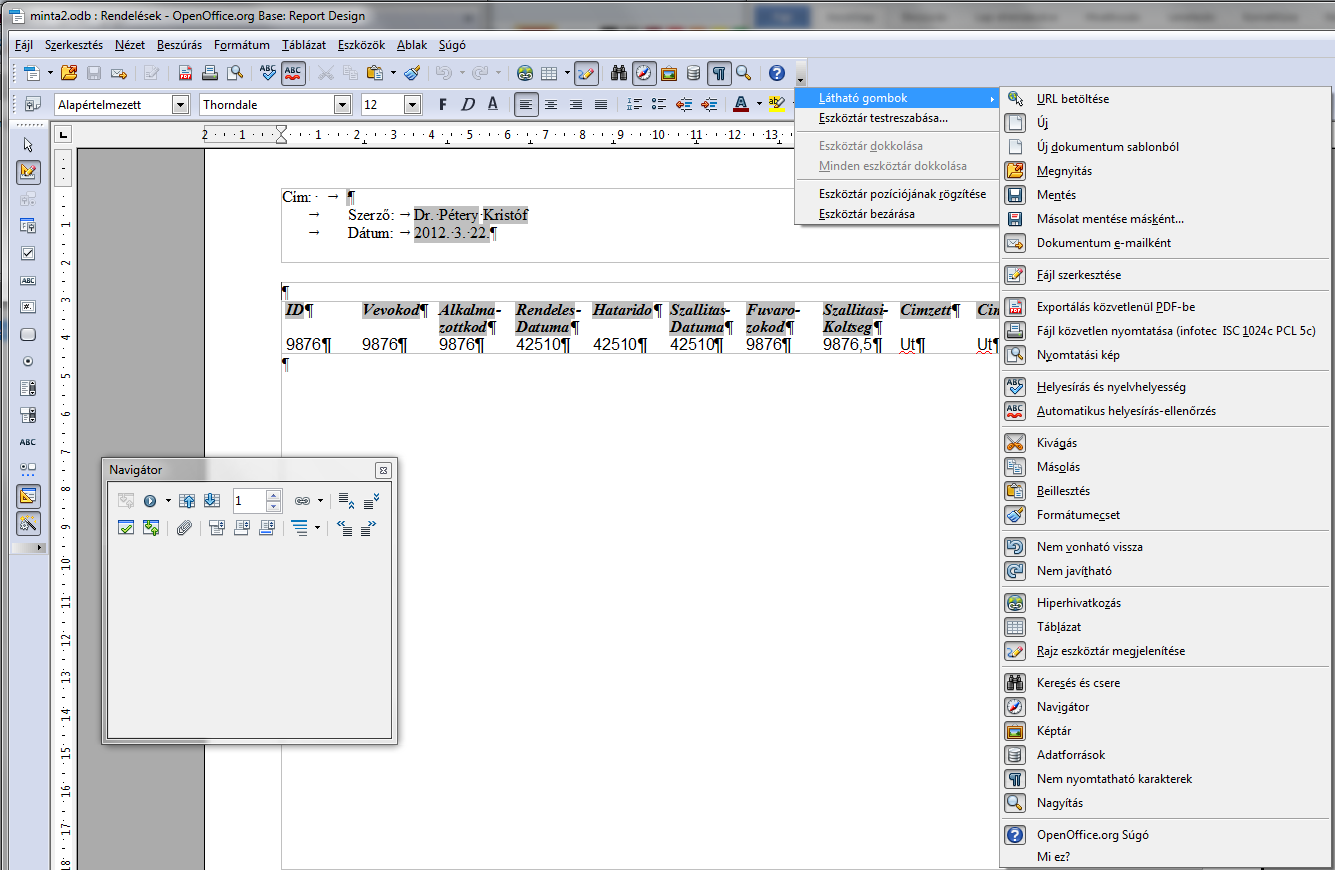Viewport: 1335px width, 870px height.
Task: Click the Numbering On/Off icon in Formatting toolbar
Action: pyautogui.click(x=634, y=104)
